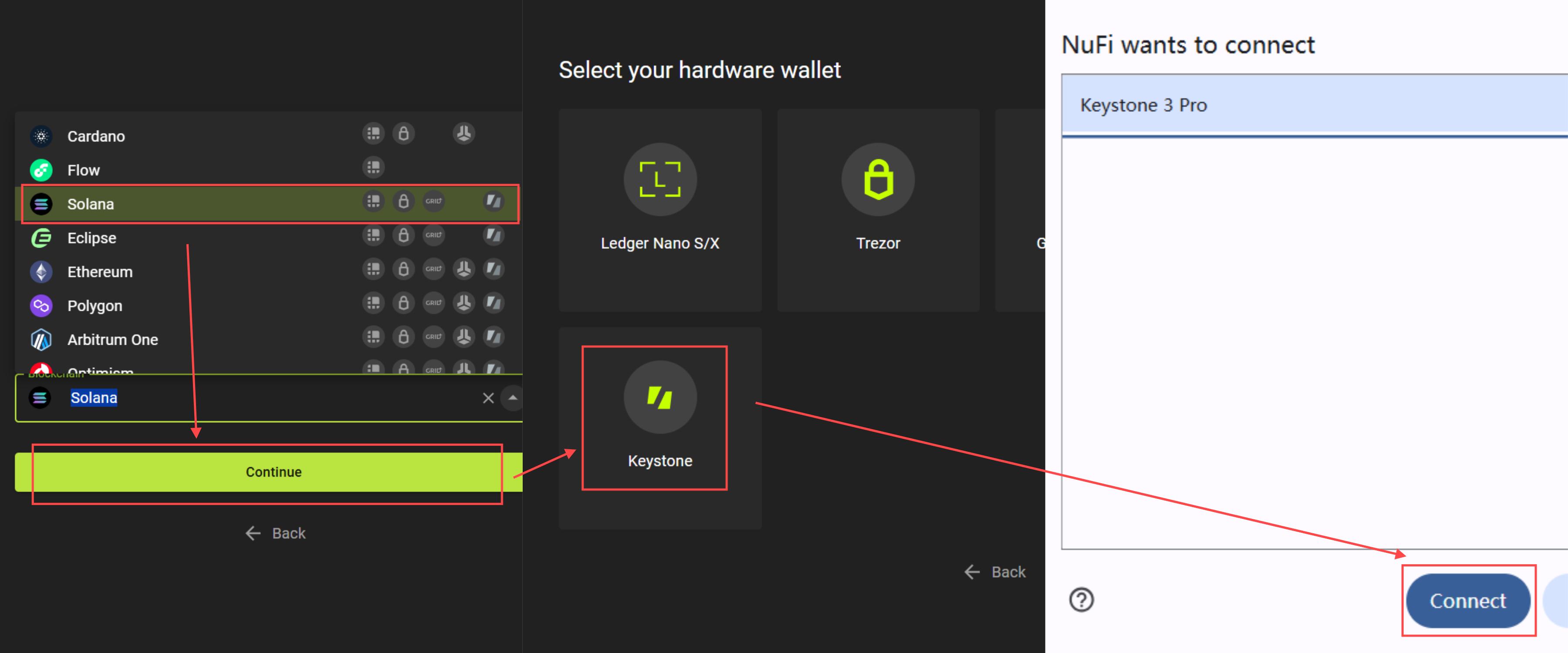Click the Arbitrum One logo icon

point(41,340)
